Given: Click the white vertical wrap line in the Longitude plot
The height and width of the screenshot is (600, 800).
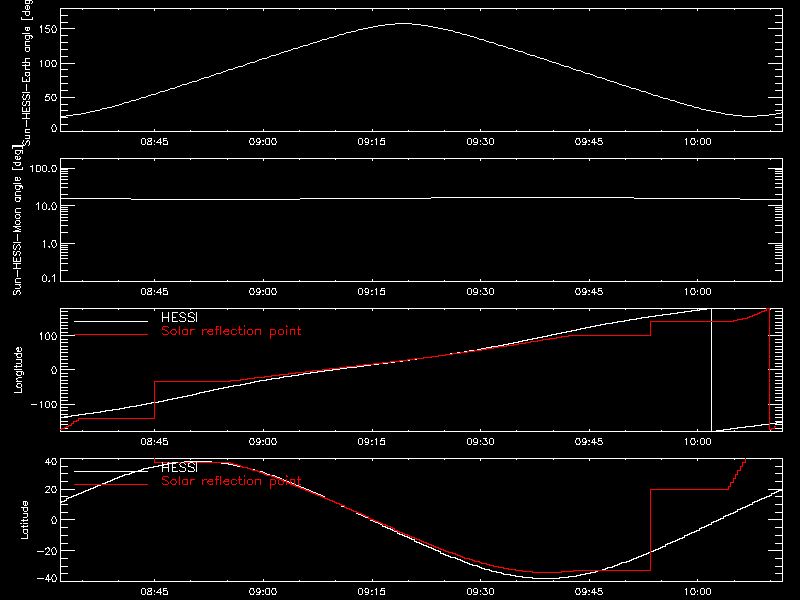Looking at the screenshot, I should click(711, 370).
